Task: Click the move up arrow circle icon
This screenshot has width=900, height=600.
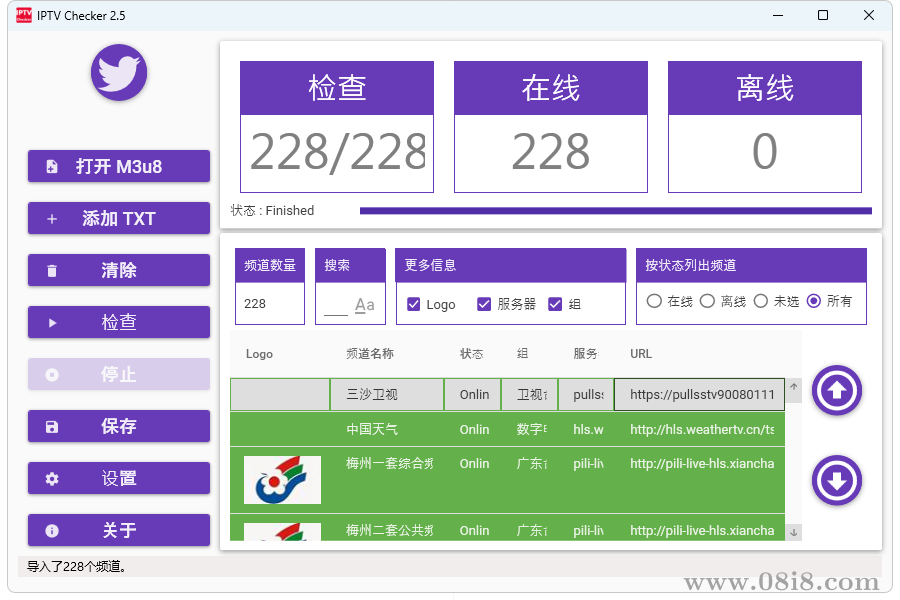Action: (x=837, y=391)
